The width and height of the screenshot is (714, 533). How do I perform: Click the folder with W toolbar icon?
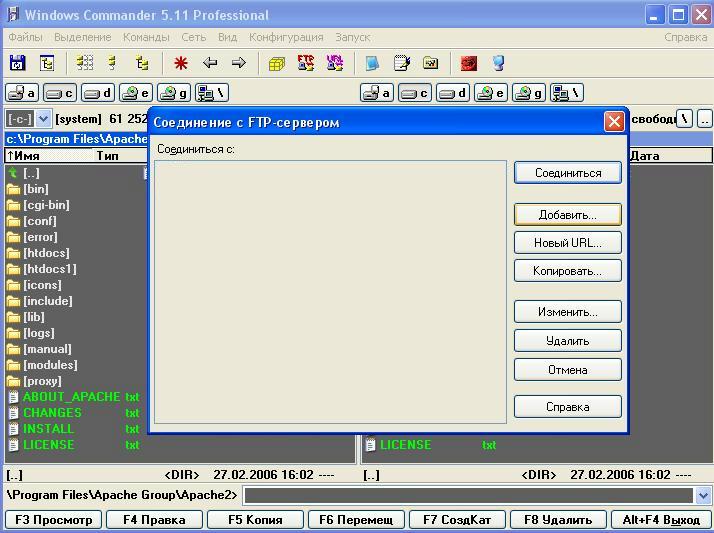(x=430, y=63)
